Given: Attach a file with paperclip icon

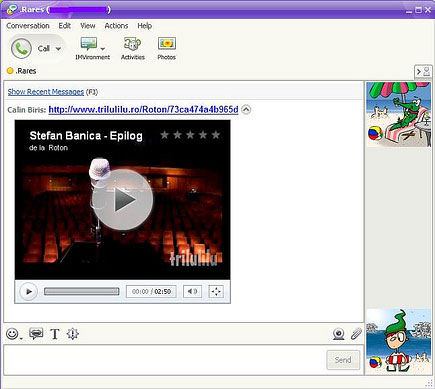Looking at the screenshot, I should (x=356, y=334).
